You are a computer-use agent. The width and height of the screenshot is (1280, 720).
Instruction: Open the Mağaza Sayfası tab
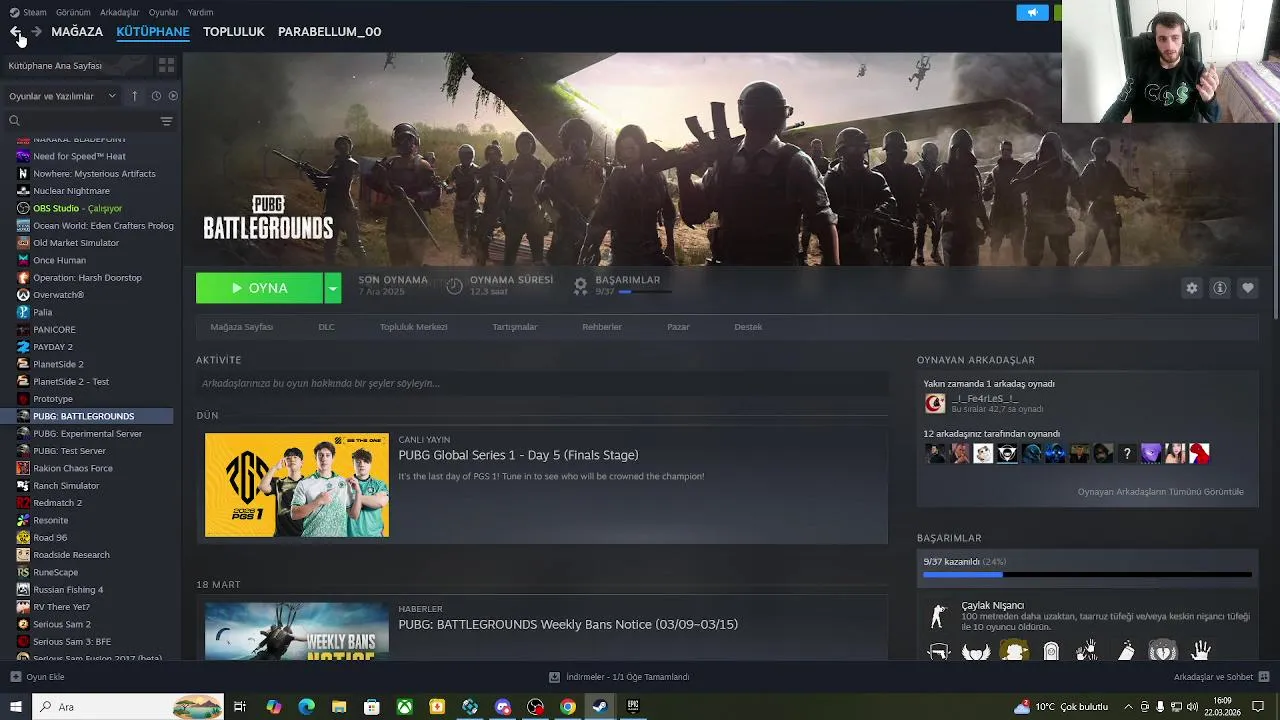(x=241, y=327)
